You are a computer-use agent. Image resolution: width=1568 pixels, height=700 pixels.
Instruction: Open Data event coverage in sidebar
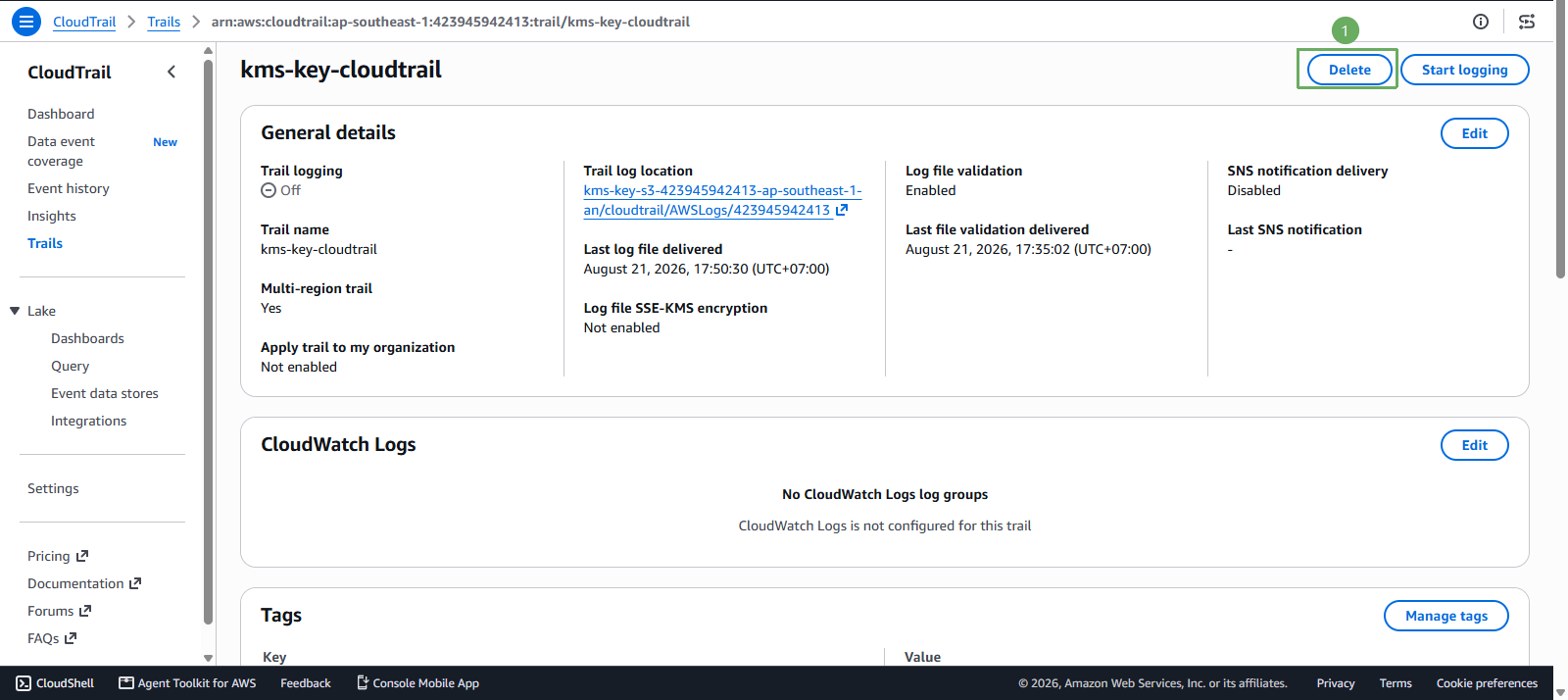click(61, 151)
